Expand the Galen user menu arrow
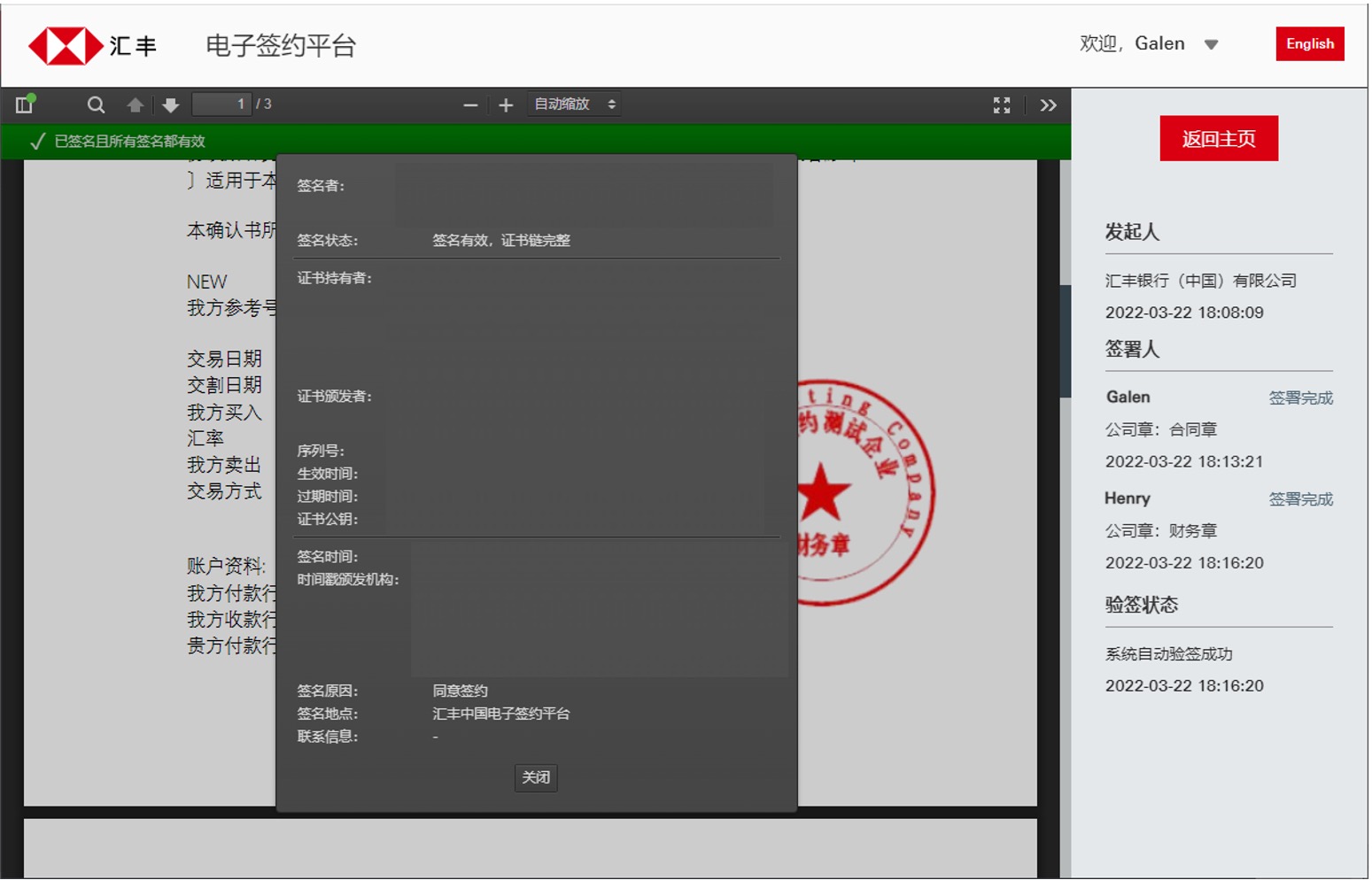 [1211, 44]
